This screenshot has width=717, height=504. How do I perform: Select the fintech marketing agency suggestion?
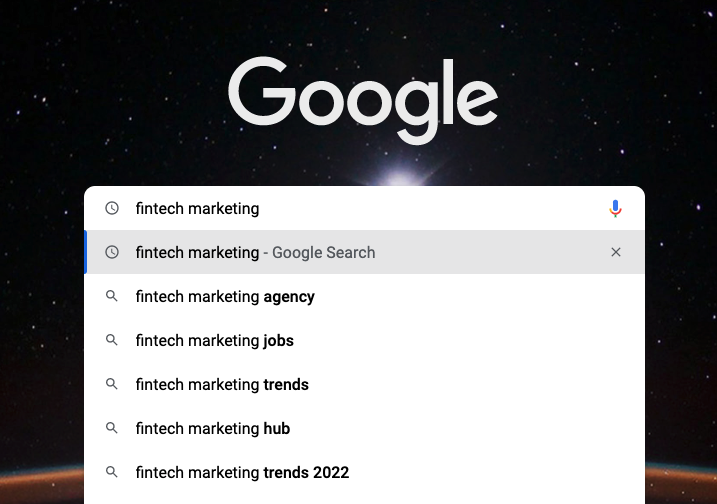(x=364, y=296)
